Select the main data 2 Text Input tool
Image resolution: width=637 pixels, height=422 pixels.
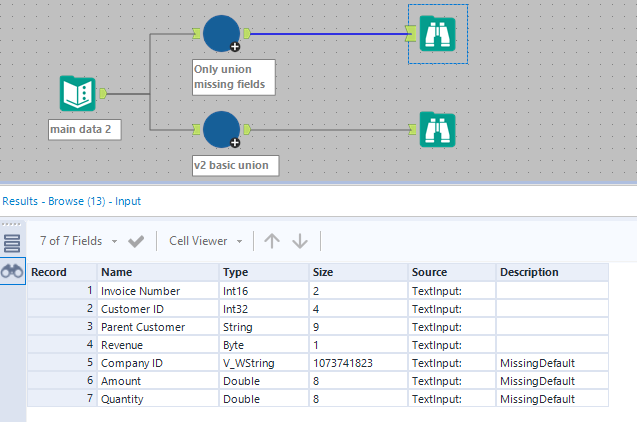click(x=78, y=94)
